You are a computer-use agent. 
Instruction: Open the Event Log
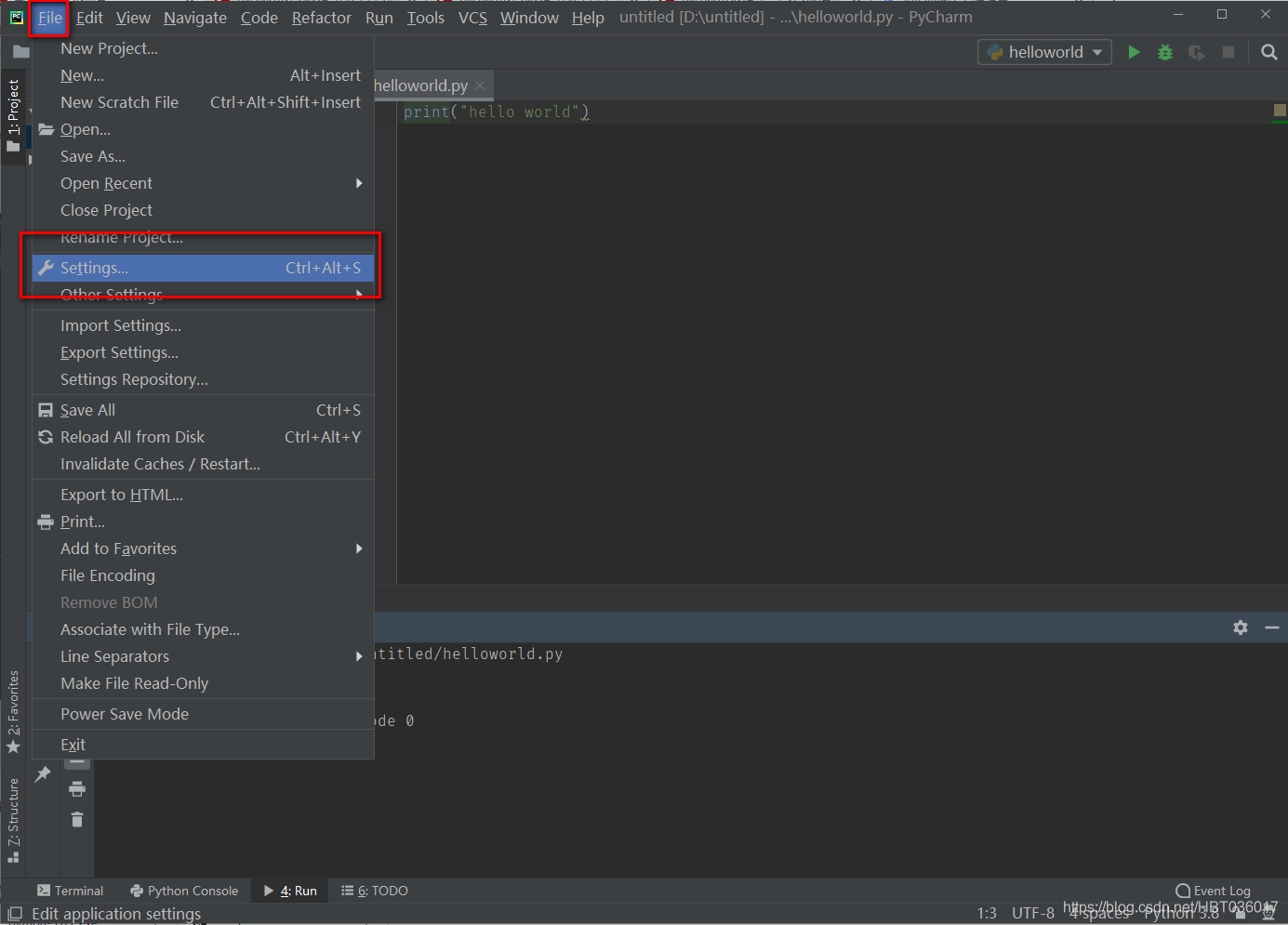click(1213, 891)
